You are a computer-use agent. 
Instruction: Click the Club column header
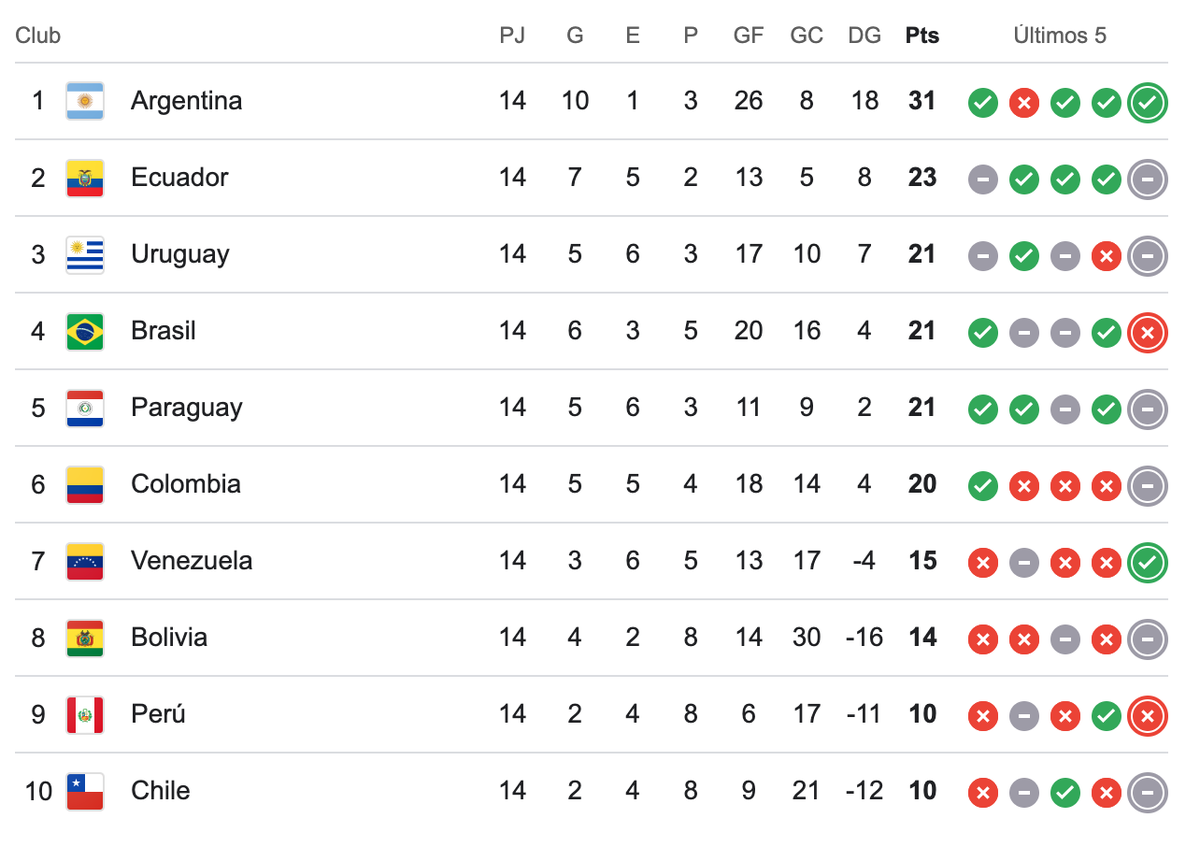(38, 36)
